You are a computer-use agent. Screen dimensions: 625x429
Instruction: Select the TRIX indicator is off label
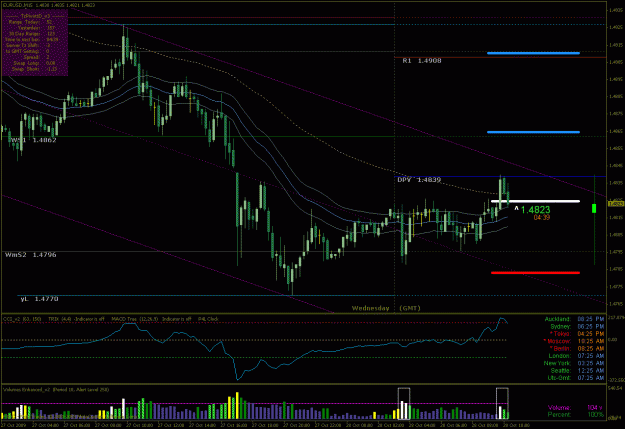click(x=76, y=319)
